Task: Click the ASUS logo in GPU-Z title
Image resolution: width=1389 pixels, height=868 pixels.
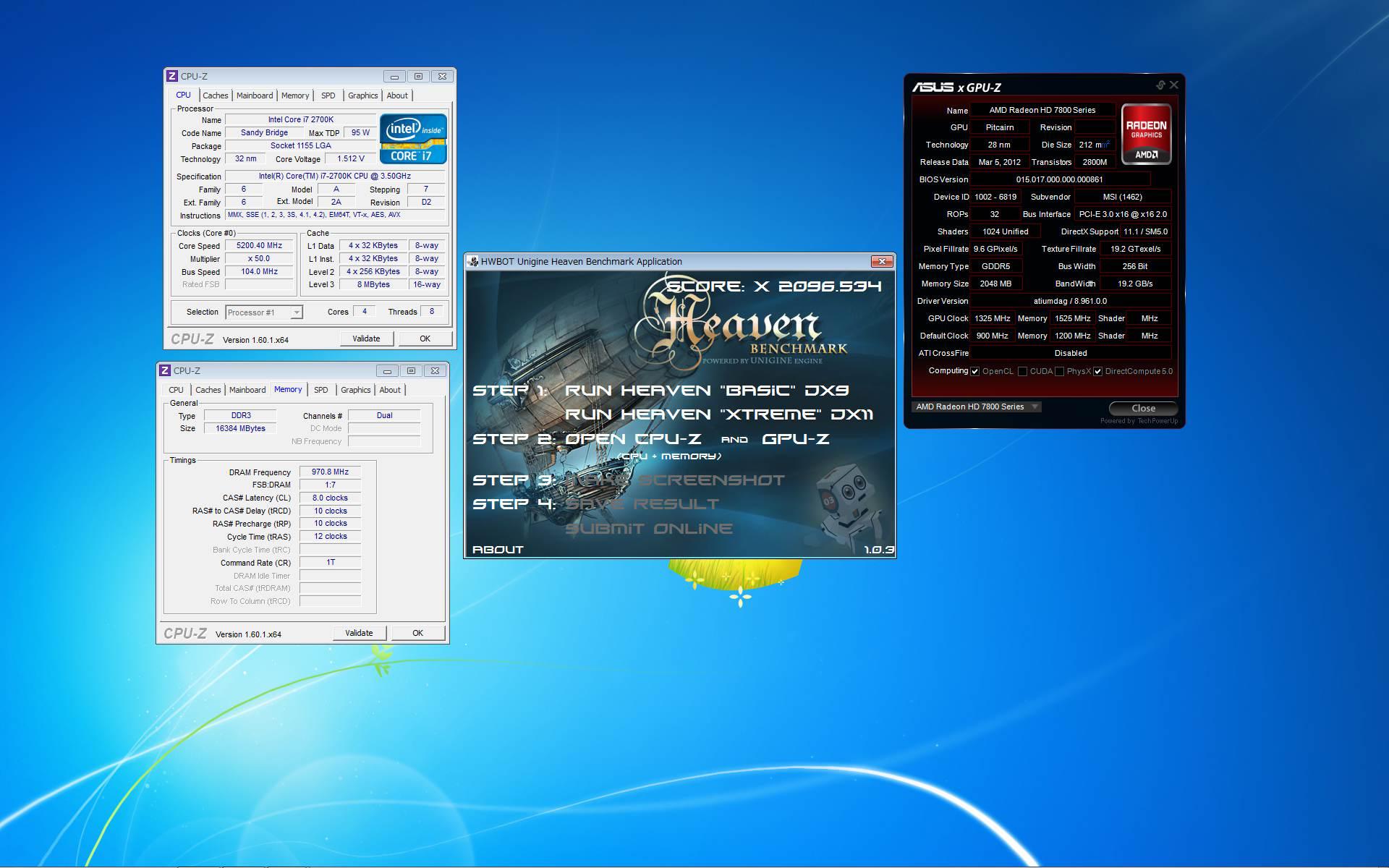Action: click(x=933, y=87)
